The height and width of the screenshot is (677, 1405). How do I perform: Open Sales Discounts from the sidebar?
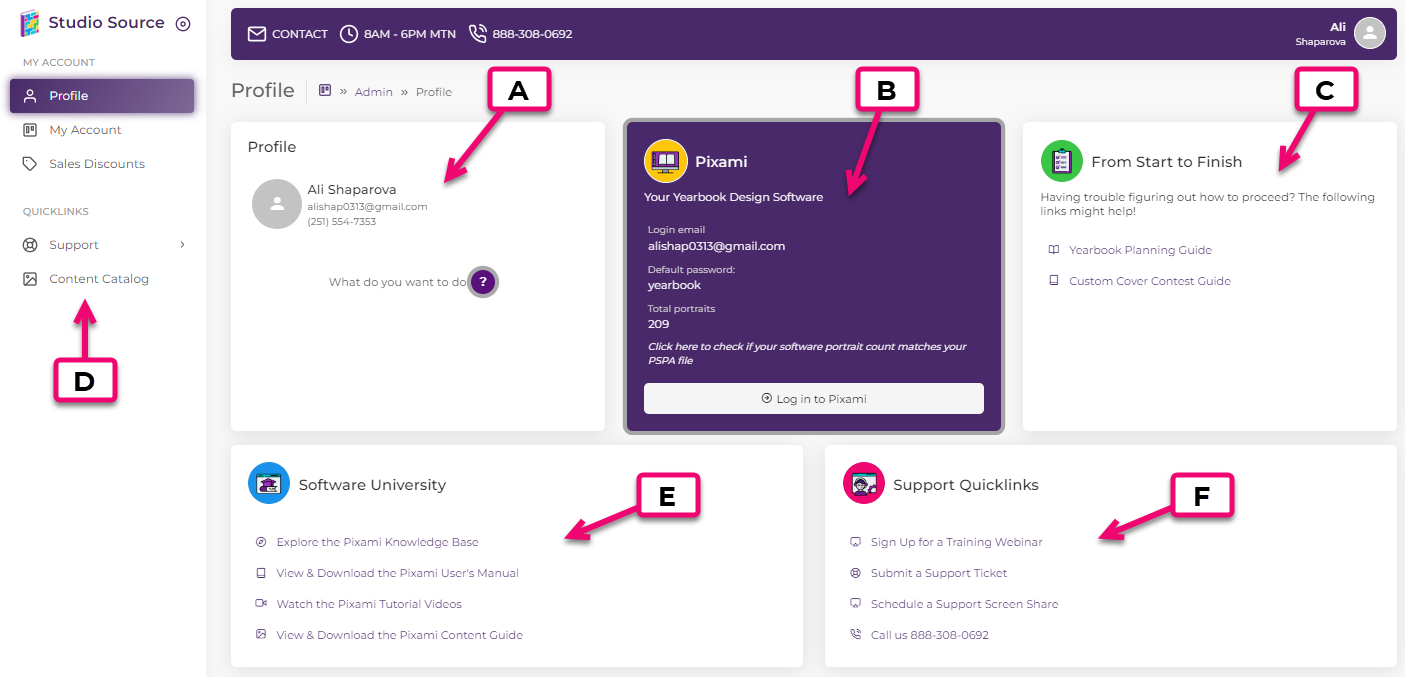click(x=95, y=163)
